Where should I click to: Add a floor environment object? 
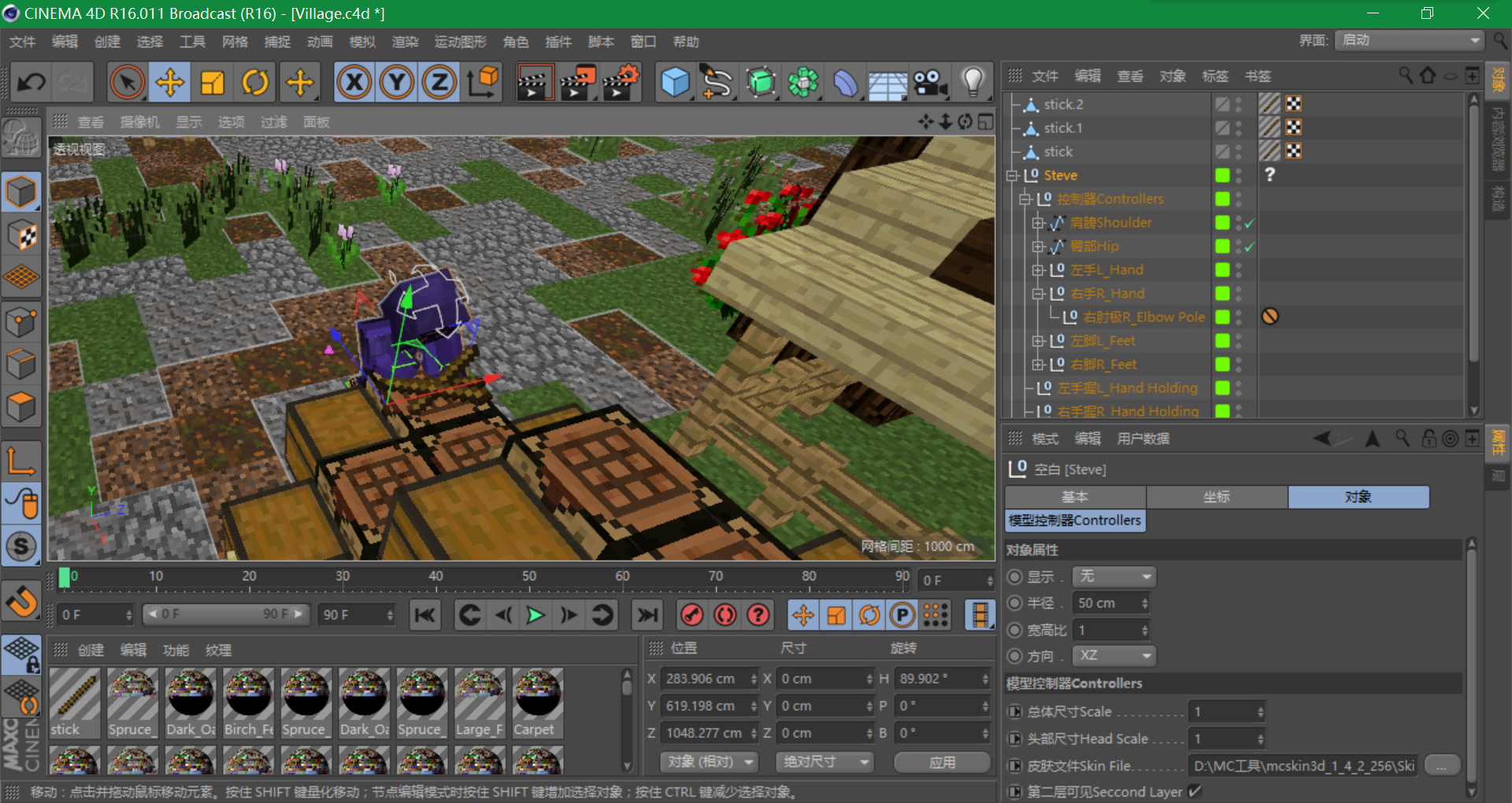click(888, 82)
